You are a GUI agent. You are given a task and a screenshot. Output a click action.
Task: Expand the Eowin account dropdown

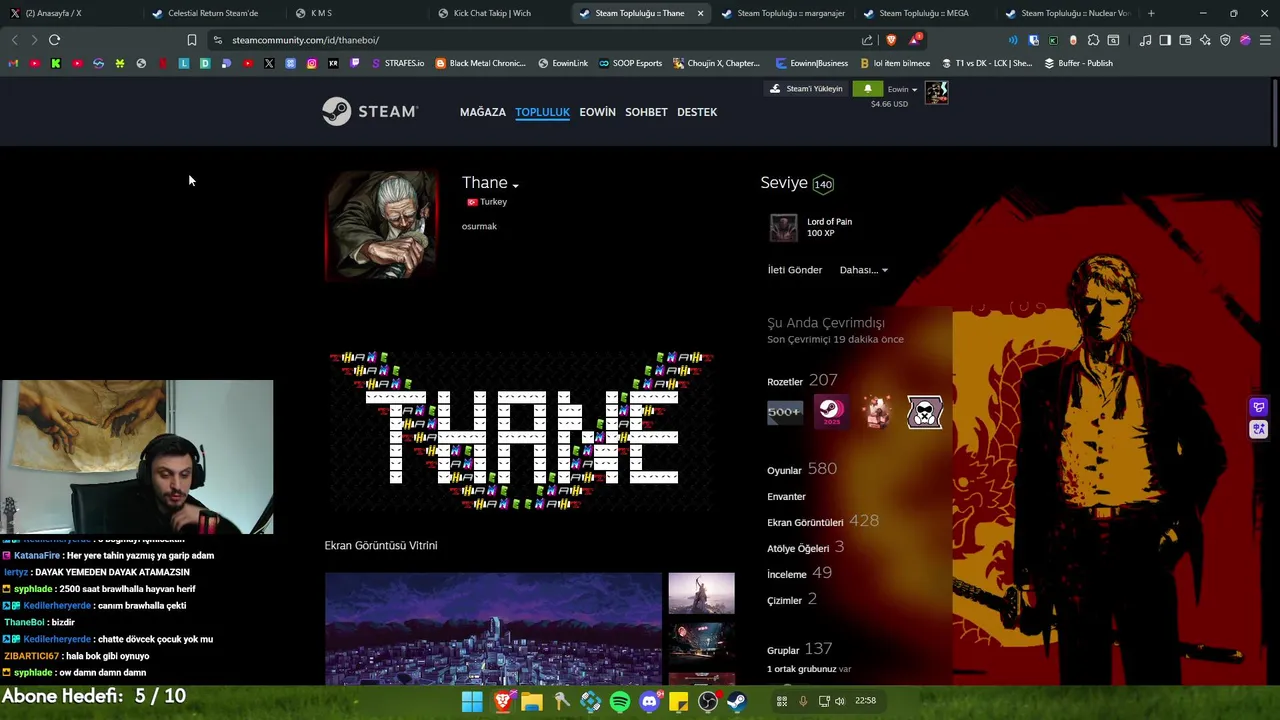[902, 89]
